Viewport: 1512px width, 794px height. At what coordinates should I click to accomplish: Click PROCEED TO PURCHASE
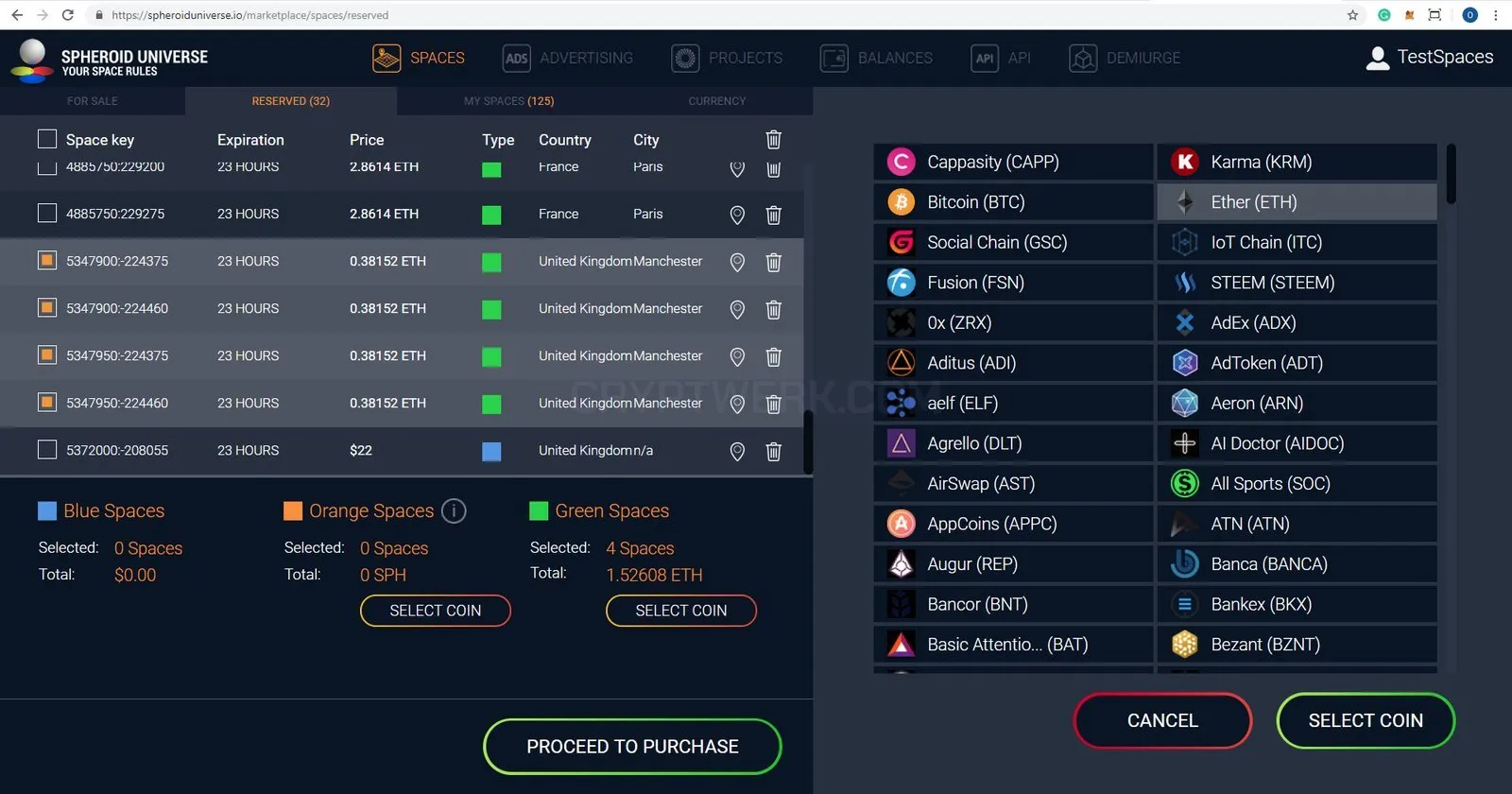632,747
